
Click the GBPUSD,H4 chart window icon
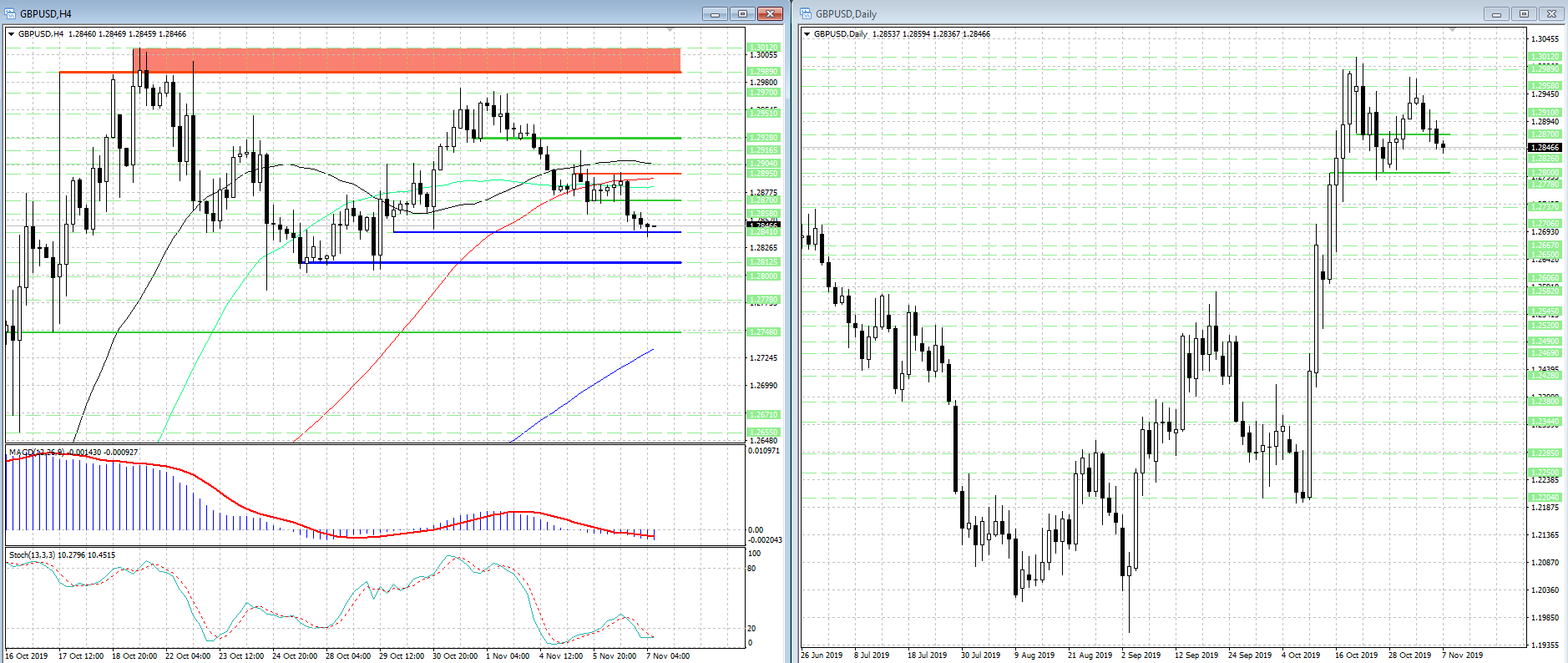tap(10, 13)
